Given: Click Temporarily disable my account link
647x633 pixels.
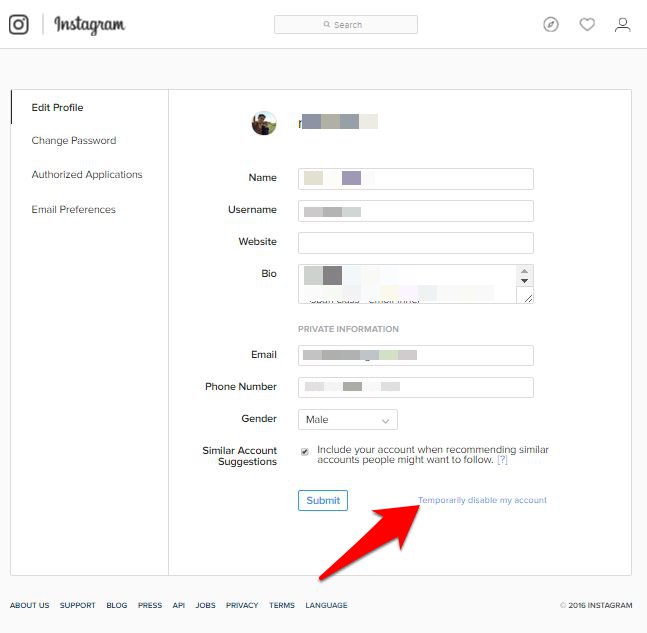Looking at the screenshot, I should pyautogui.click(x=482, y=500).
